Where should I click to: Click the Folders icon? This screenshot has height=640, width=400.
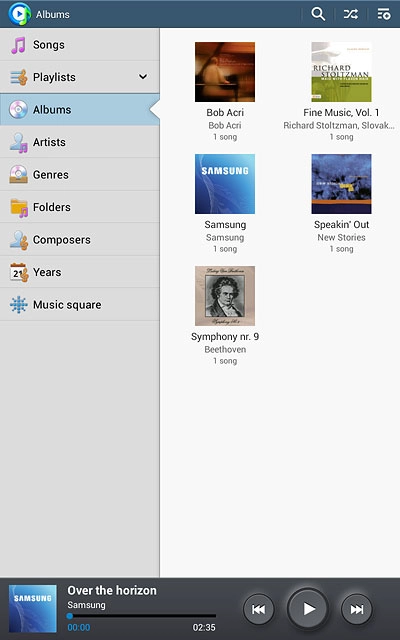point(19,207)
